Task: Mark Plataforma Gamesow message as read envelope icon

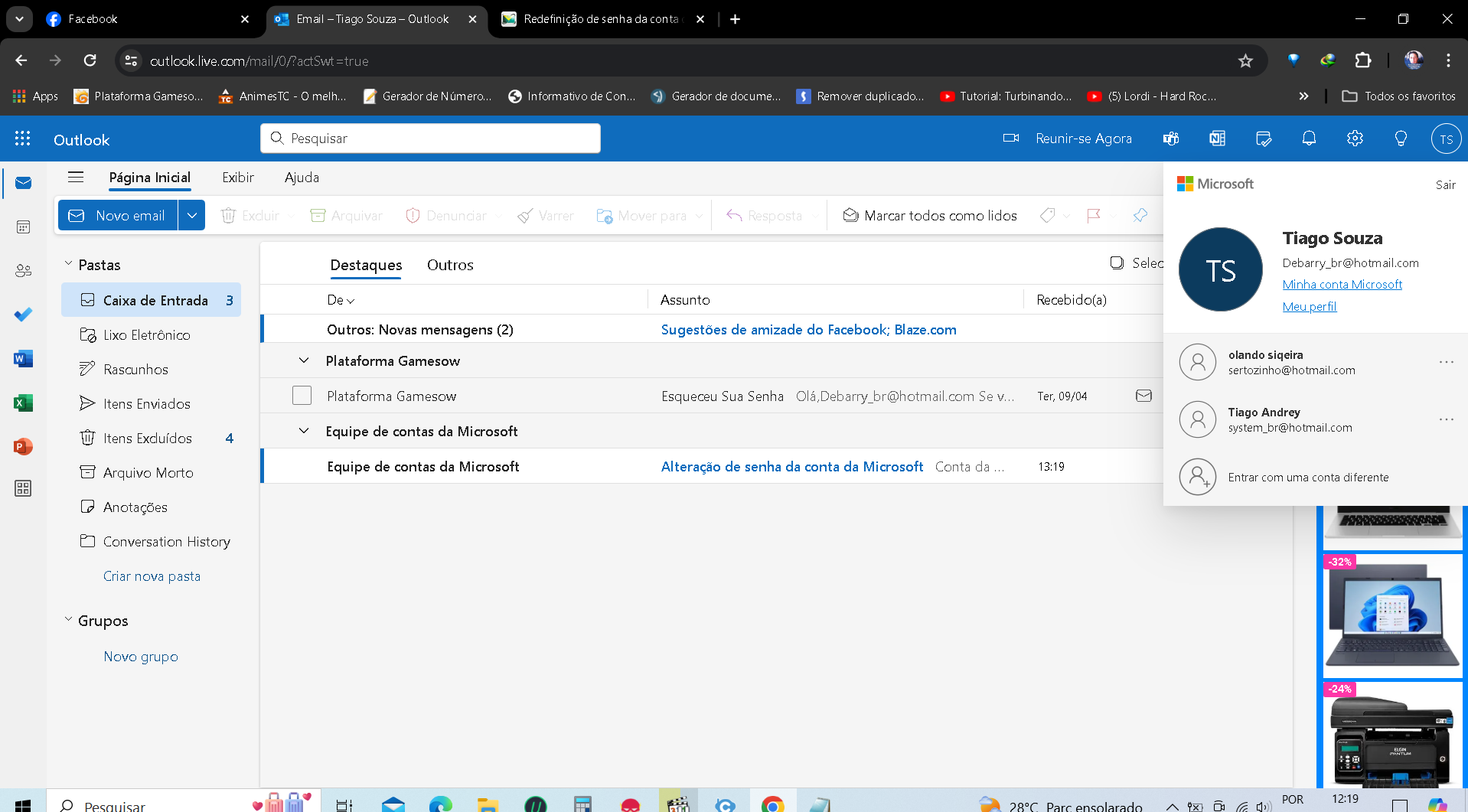Action: 1143,396
